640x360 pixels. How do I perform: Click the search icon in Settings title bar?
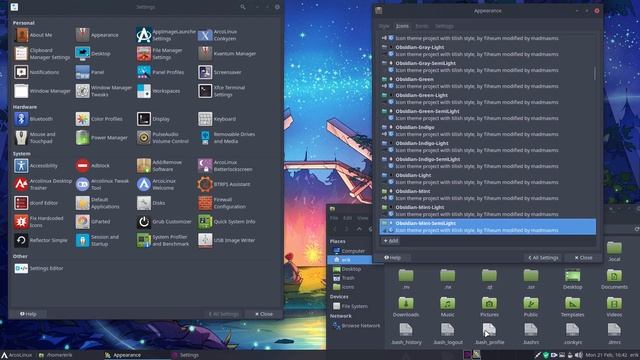click(x=243, y=7)
